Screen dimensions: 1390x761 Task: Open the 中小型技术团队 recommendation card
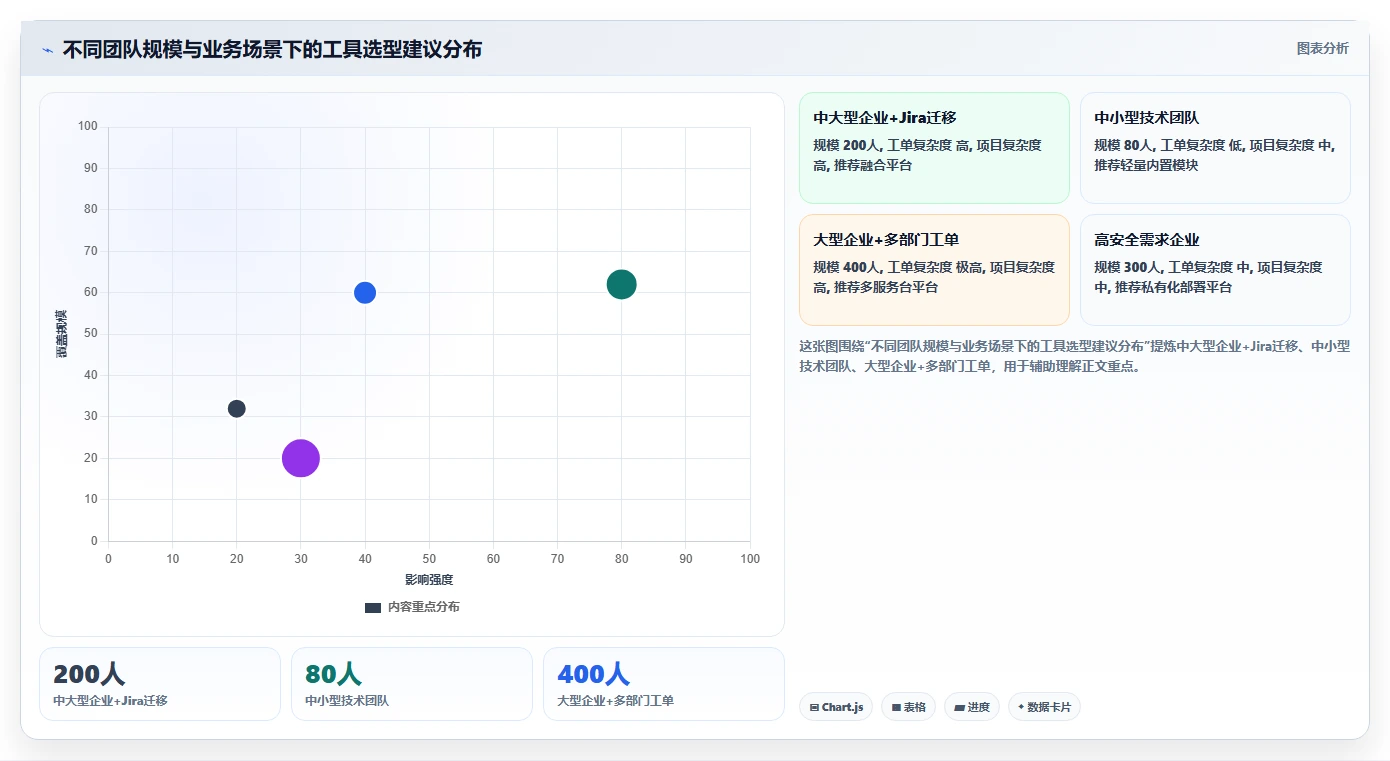click(1215, 148)
